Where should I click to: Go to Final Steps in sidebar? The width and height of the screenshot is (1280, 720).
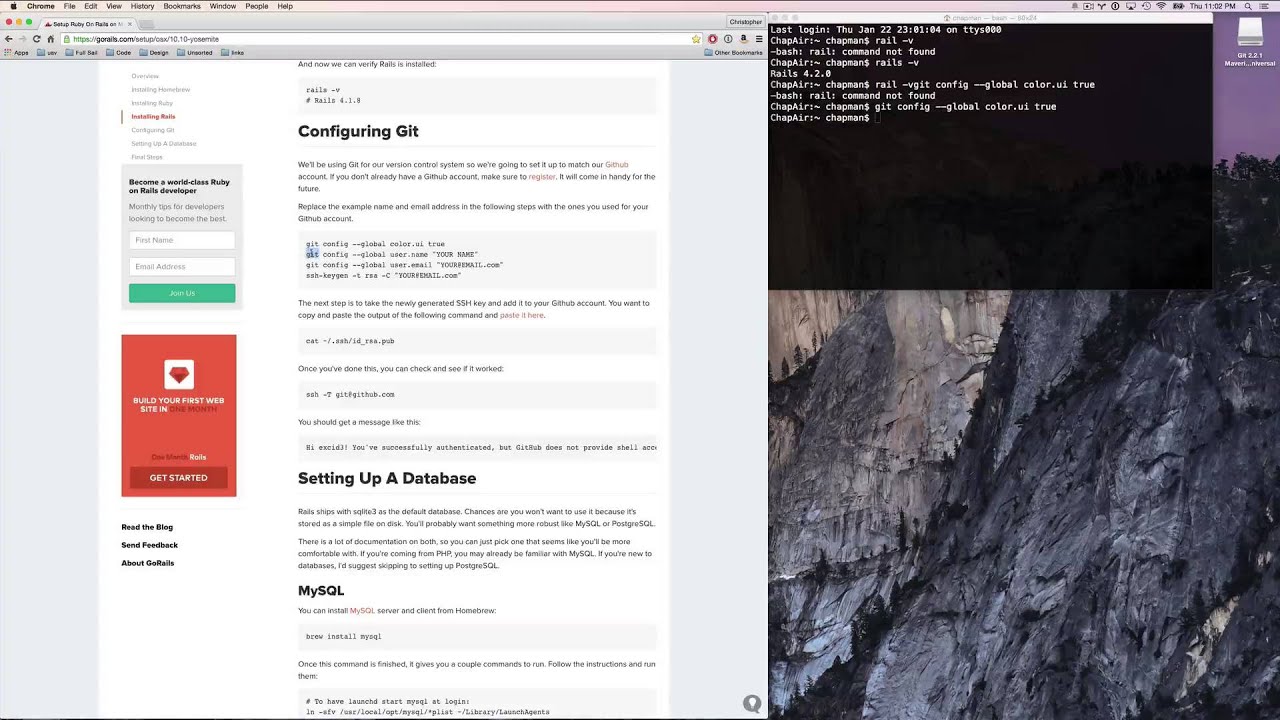[147, 157]
